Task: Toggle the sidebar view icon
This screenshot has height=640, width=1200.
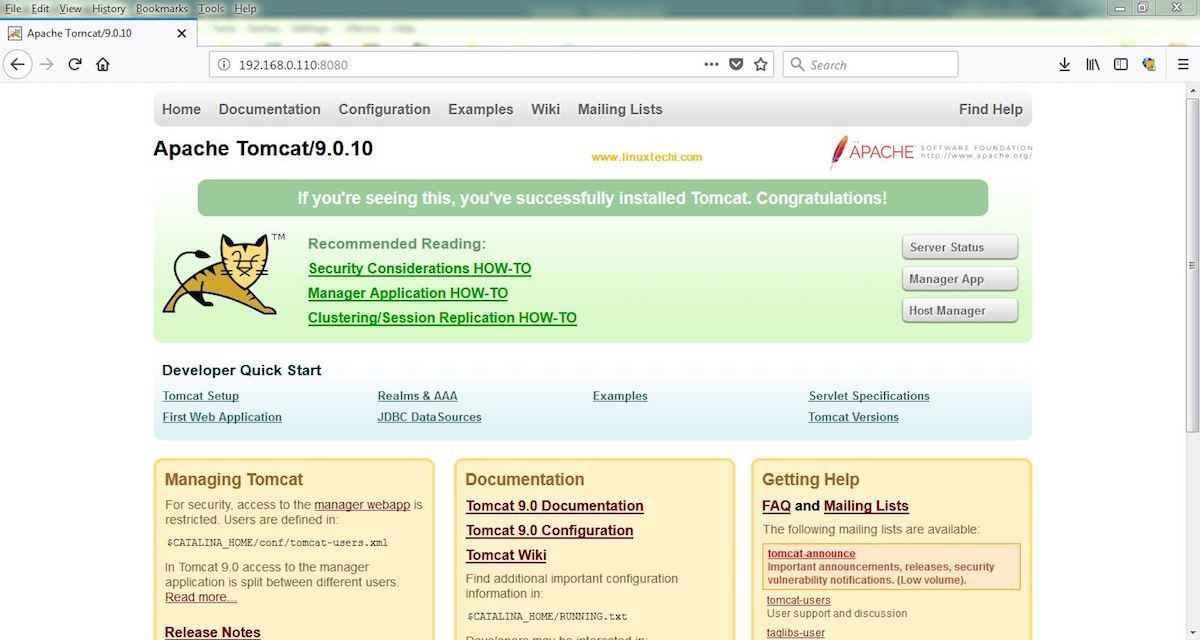Action: tap(1121, 64)
